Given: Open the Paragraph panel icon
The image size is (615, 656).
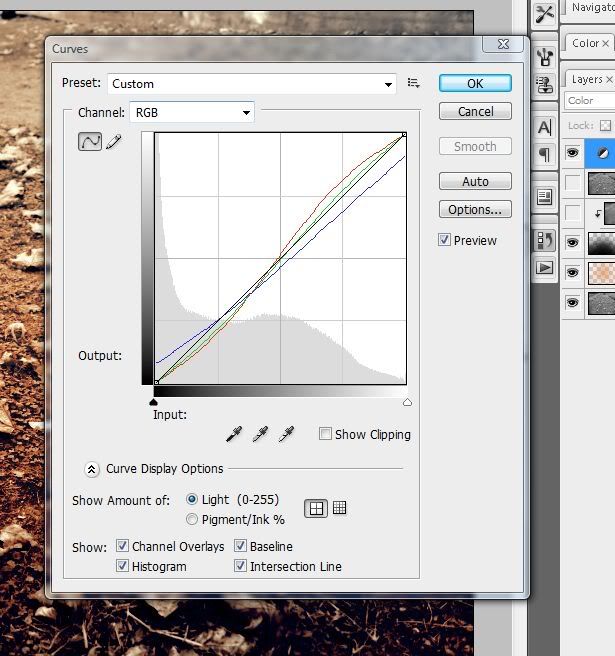Looking at the screenshot, I should point(545,155).
